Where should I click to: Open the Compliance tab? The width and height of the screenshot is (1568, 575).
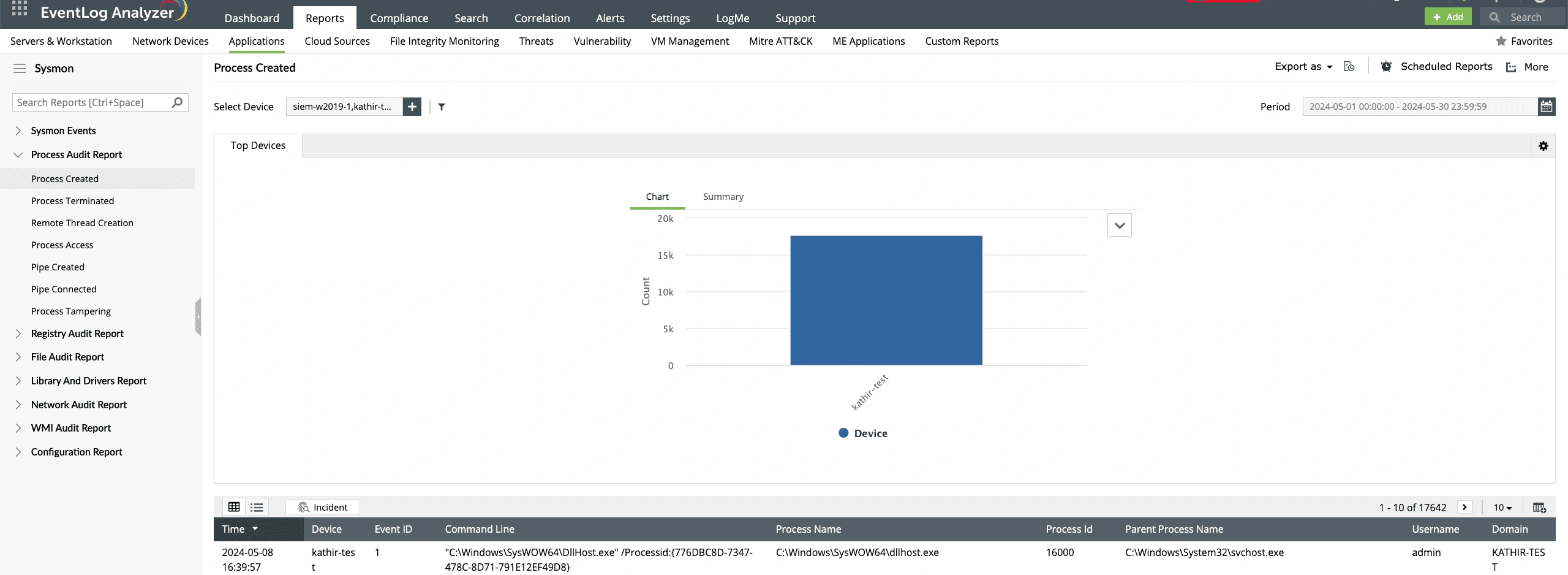coord(399,18)
